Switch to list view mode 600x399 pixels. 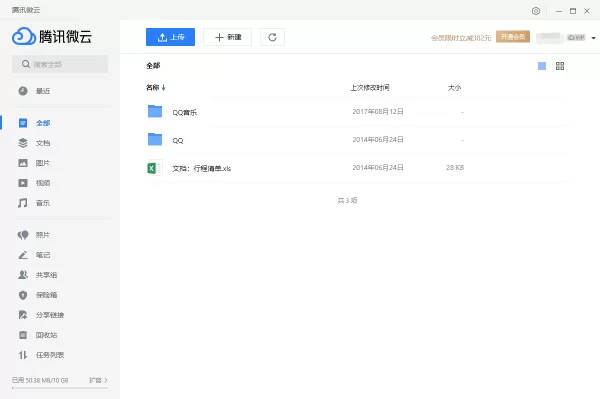(542, 66)
